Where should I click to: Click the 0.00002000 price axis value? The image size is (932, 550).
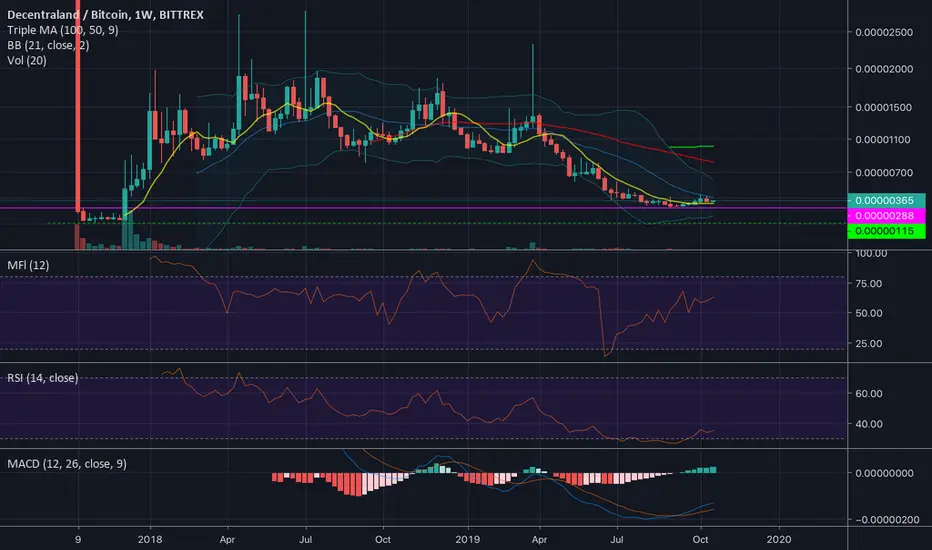884,69
